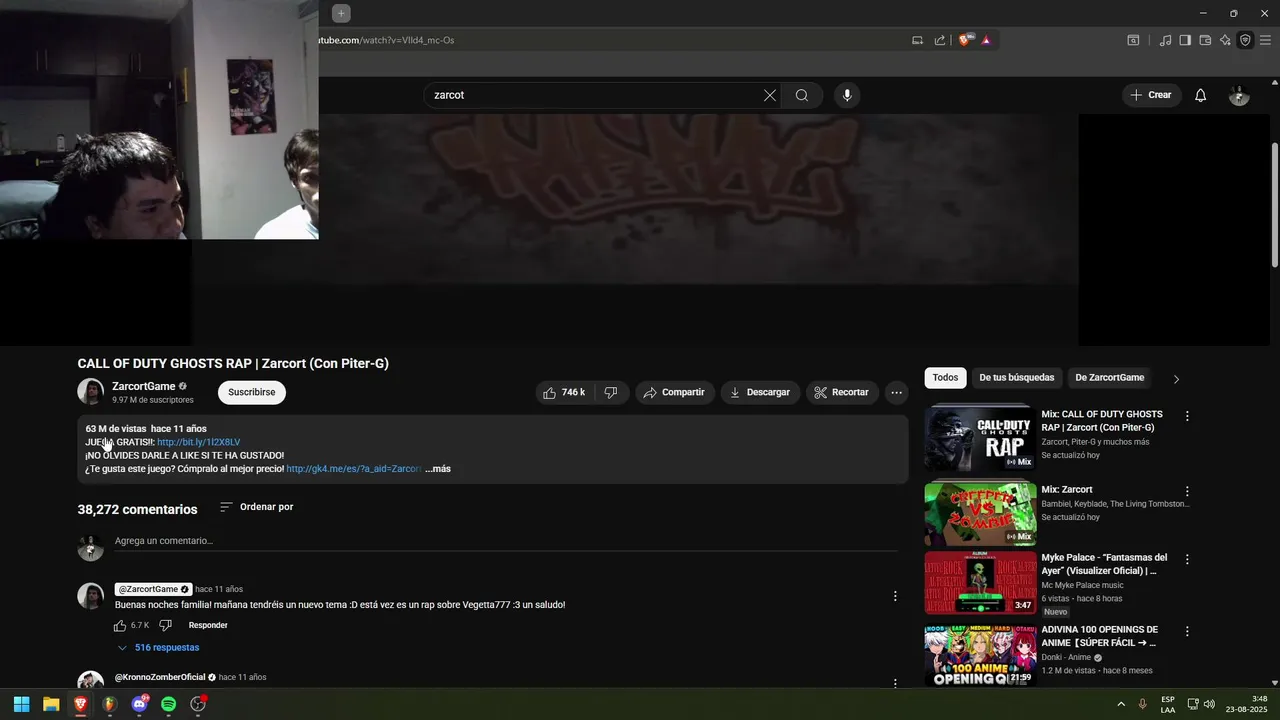Dislike the CALL OF DUTY GHOSTS RAP video

coord(611,392)
